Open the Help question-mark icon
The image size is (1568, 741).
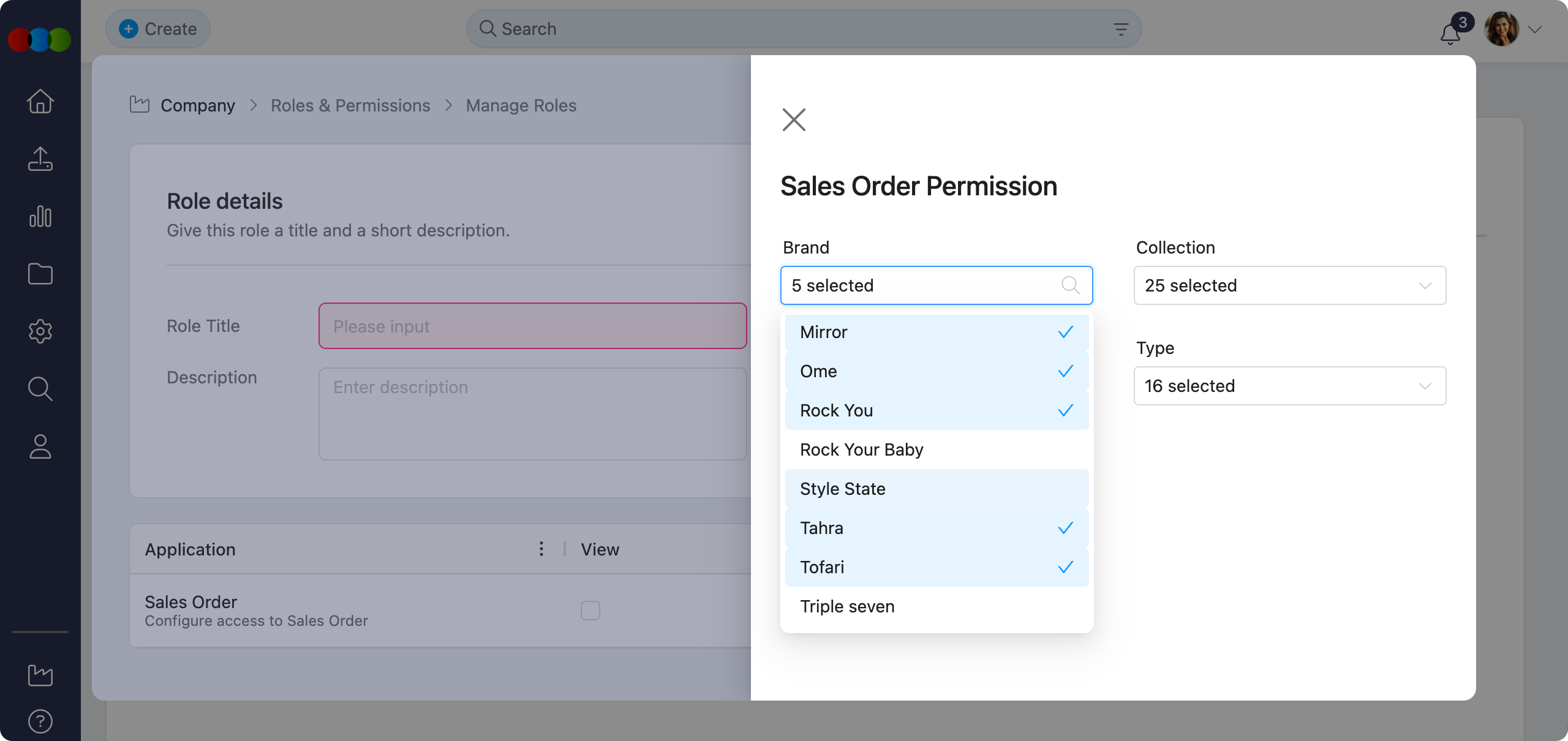pos(39,721)
